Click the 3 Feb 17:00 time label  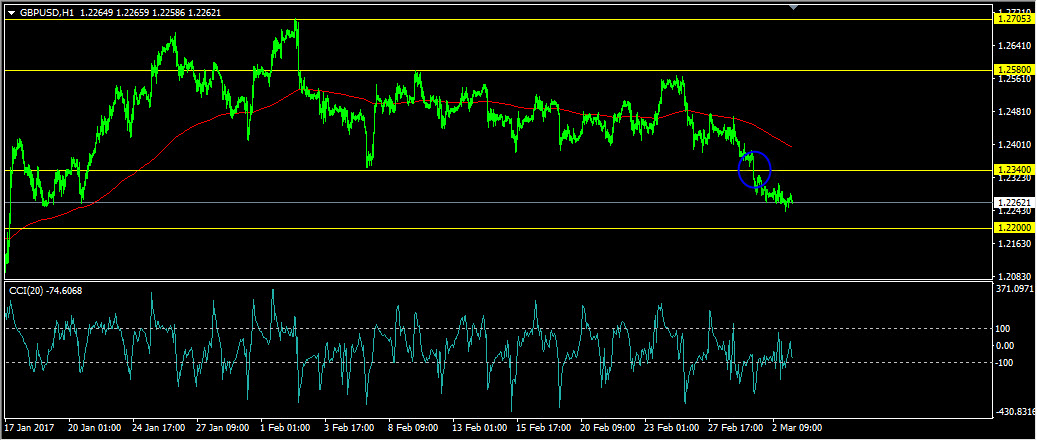[x=351, y=428]
